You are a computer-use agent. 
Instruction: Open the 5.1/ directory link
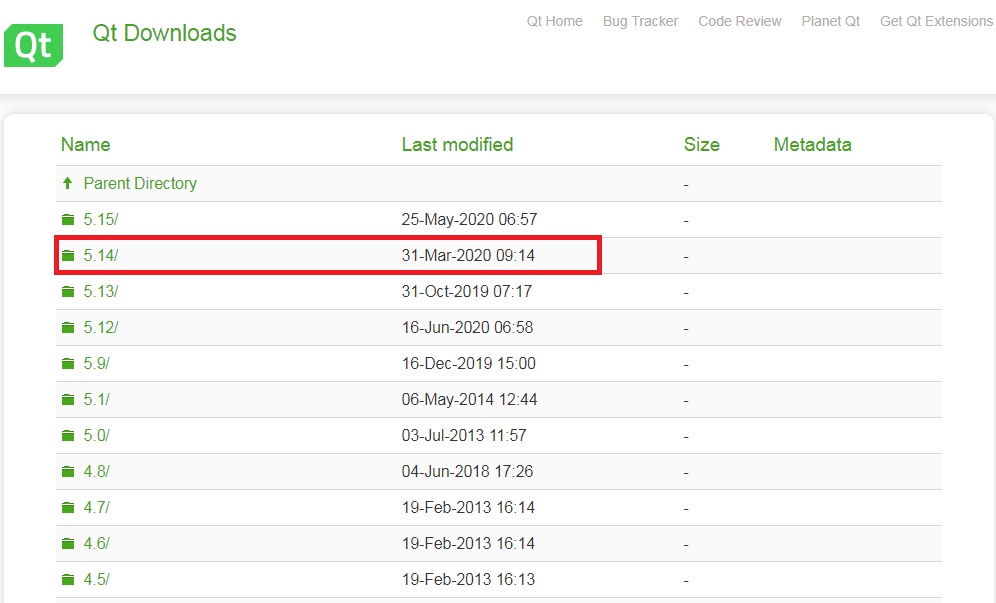[x=97, y=400]
